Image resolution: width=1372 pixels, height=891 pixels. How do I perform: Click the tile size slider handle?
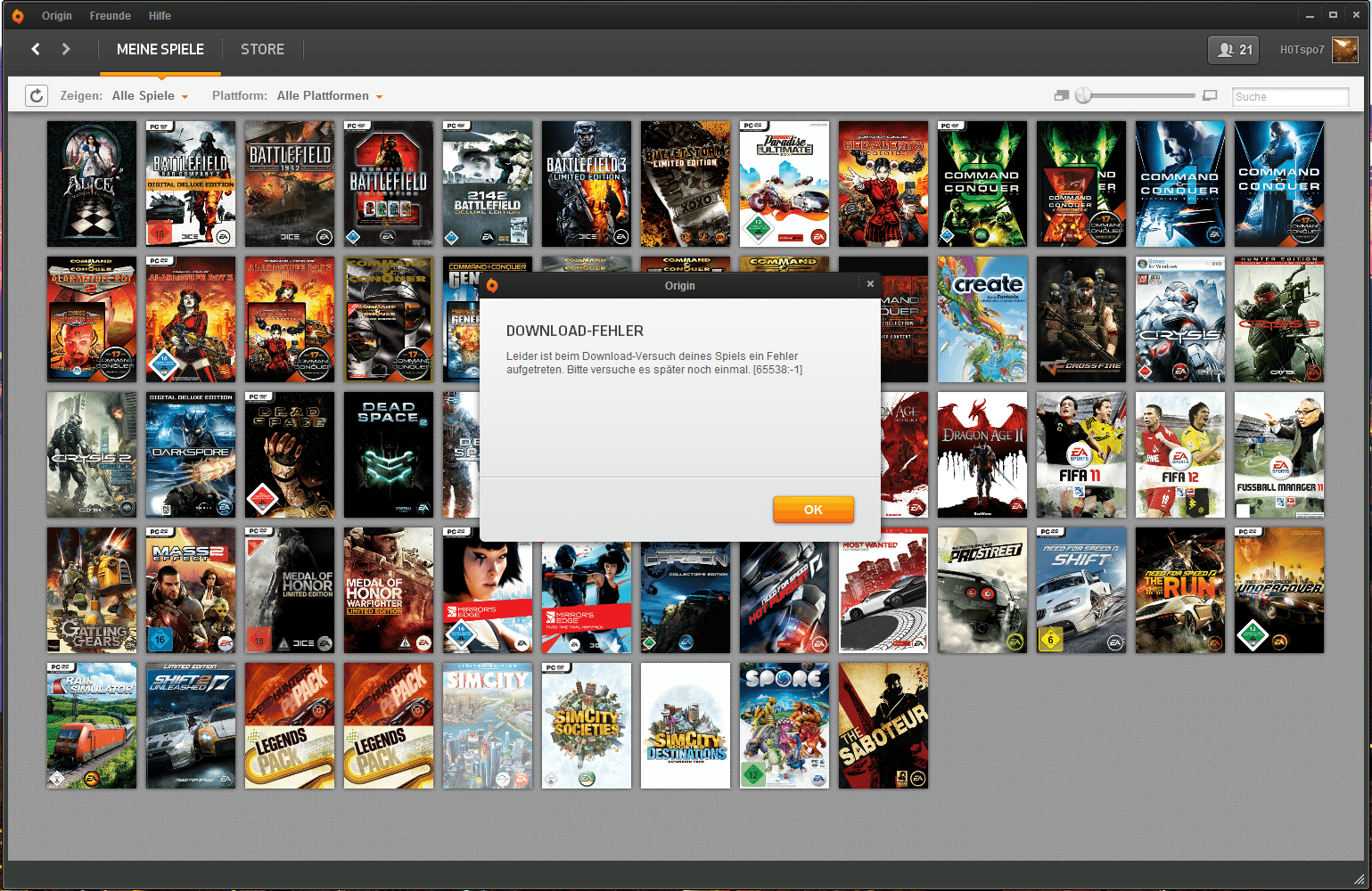[1083, 95]
